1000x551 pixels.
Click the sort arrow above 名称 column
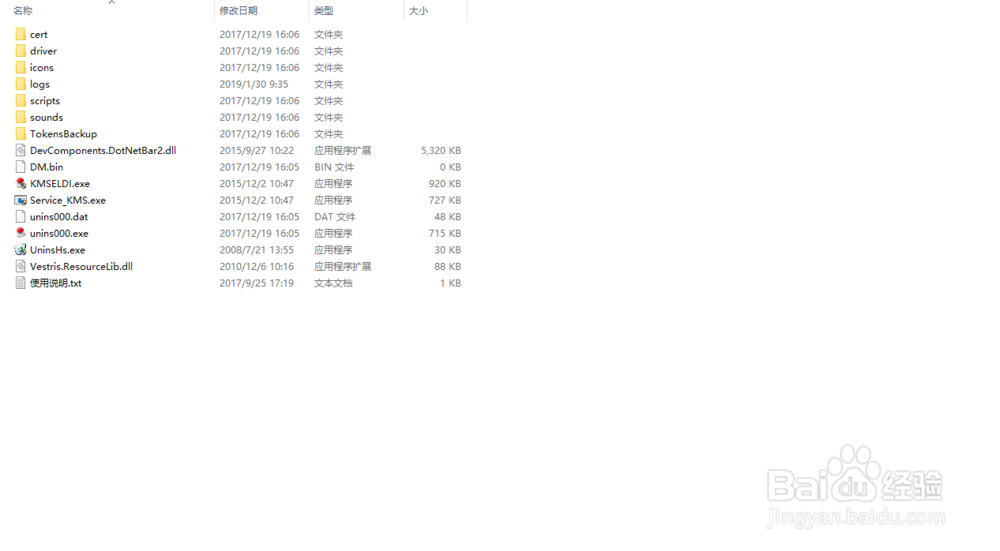112,3
